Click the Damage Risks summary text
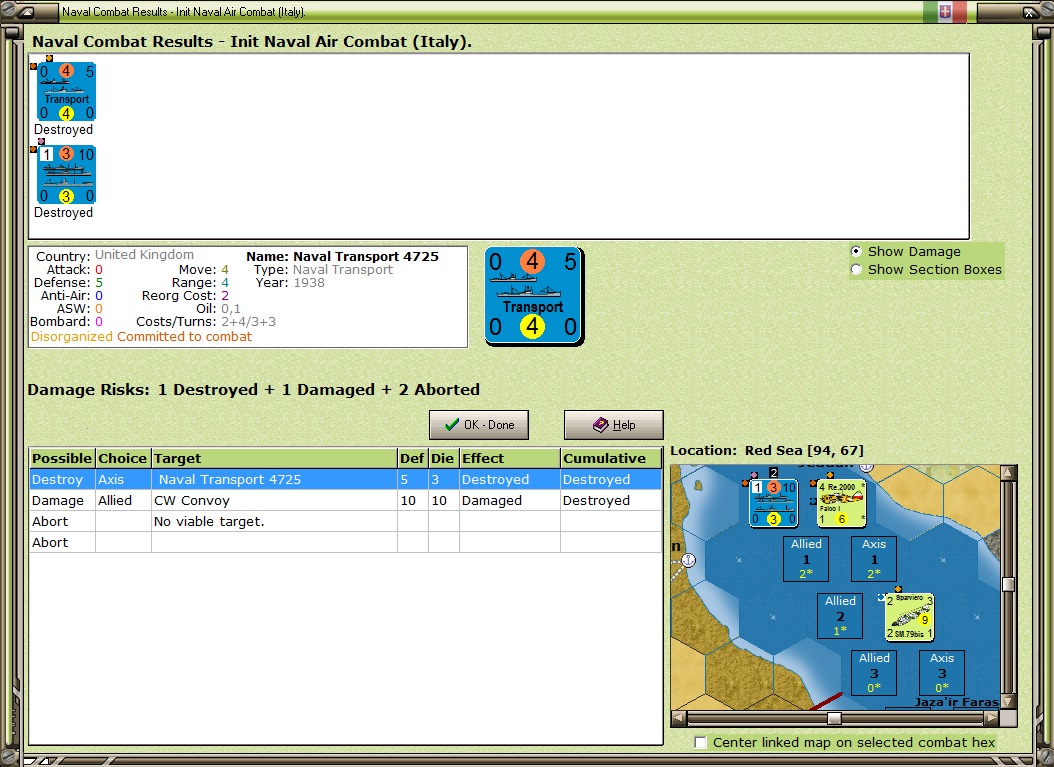Image resolution: width=1054 pixels, height=767 pixels. click(x=253, y=389)
